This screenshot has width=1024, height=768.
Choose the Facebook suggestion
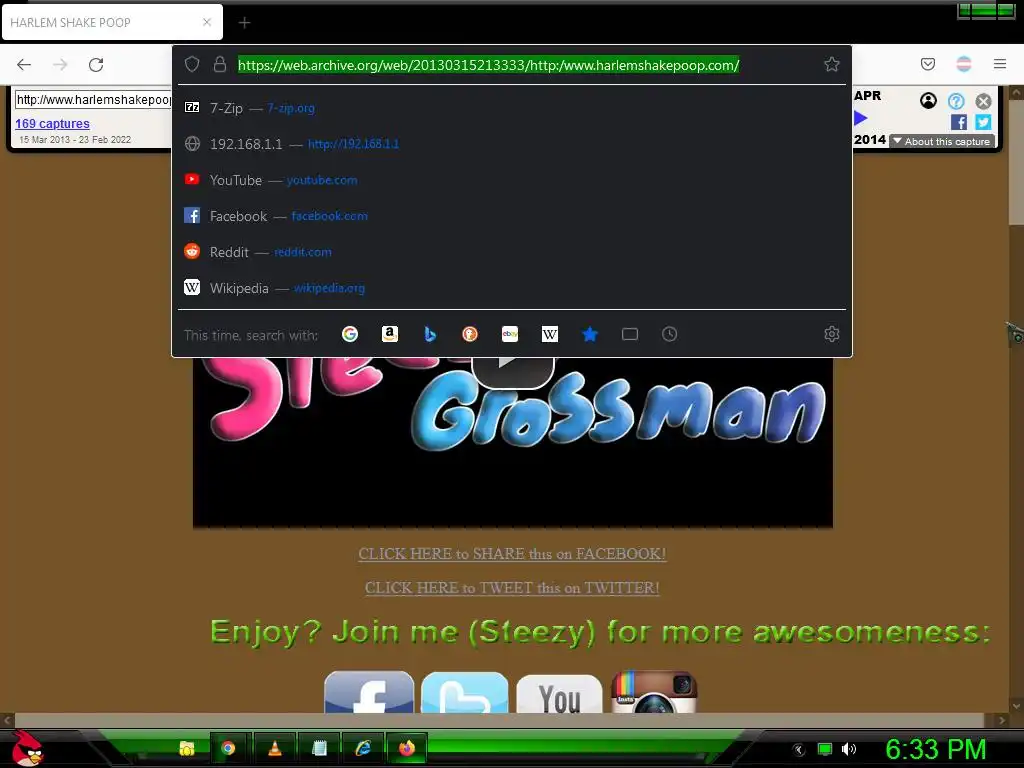(x=512, y=216)
